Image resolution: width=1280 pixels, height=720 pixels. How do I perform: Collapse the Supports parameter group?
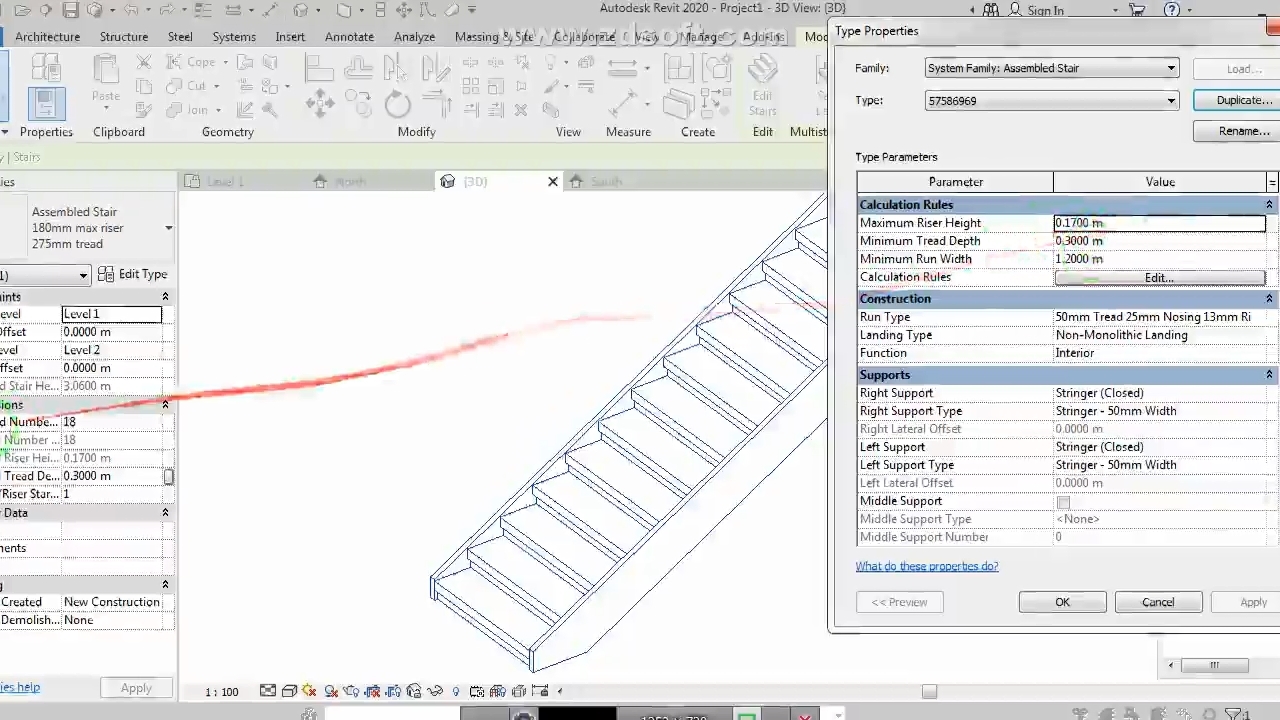1269,375
